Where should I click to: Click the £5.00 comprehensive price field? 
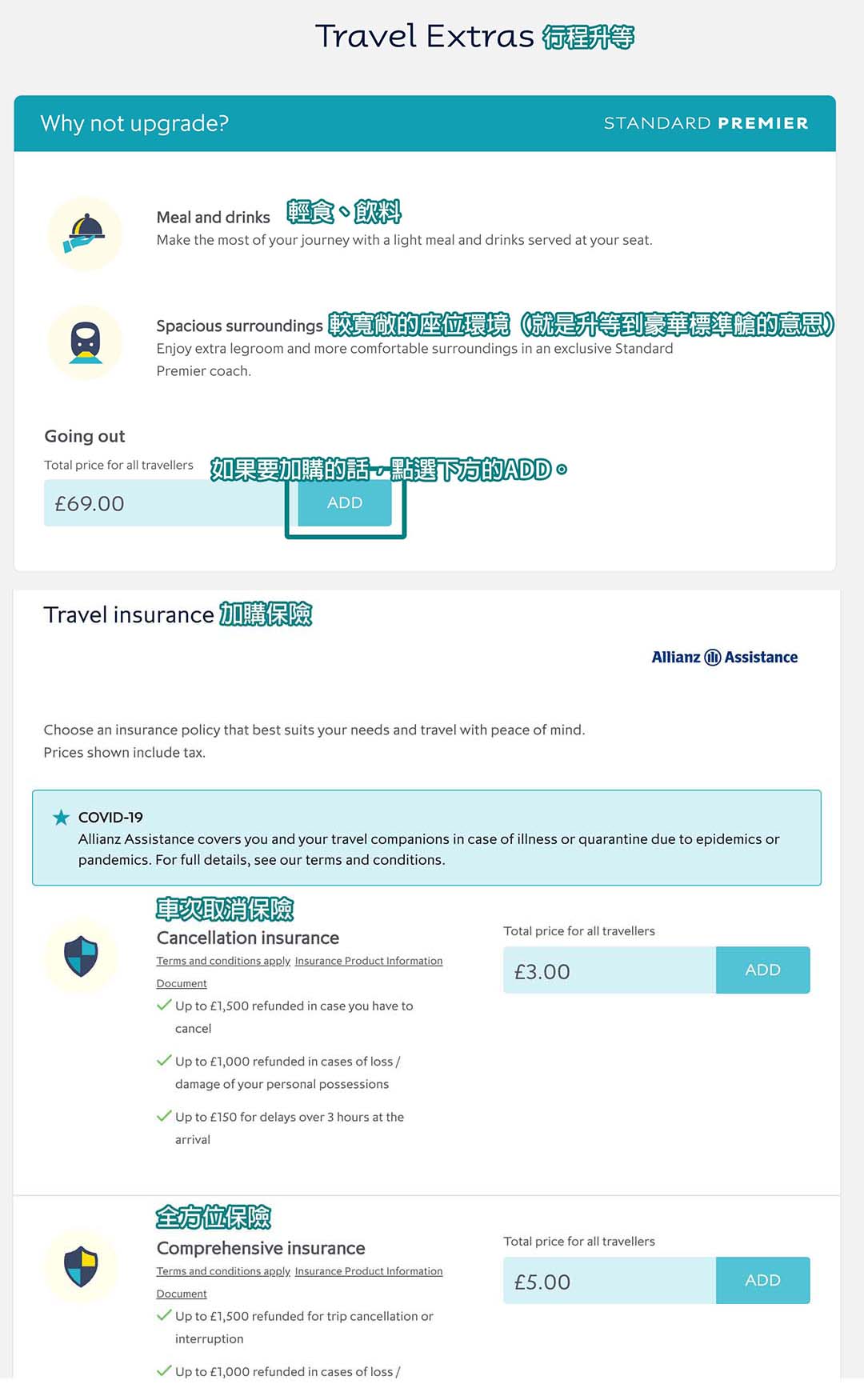tap(609, 1282)
